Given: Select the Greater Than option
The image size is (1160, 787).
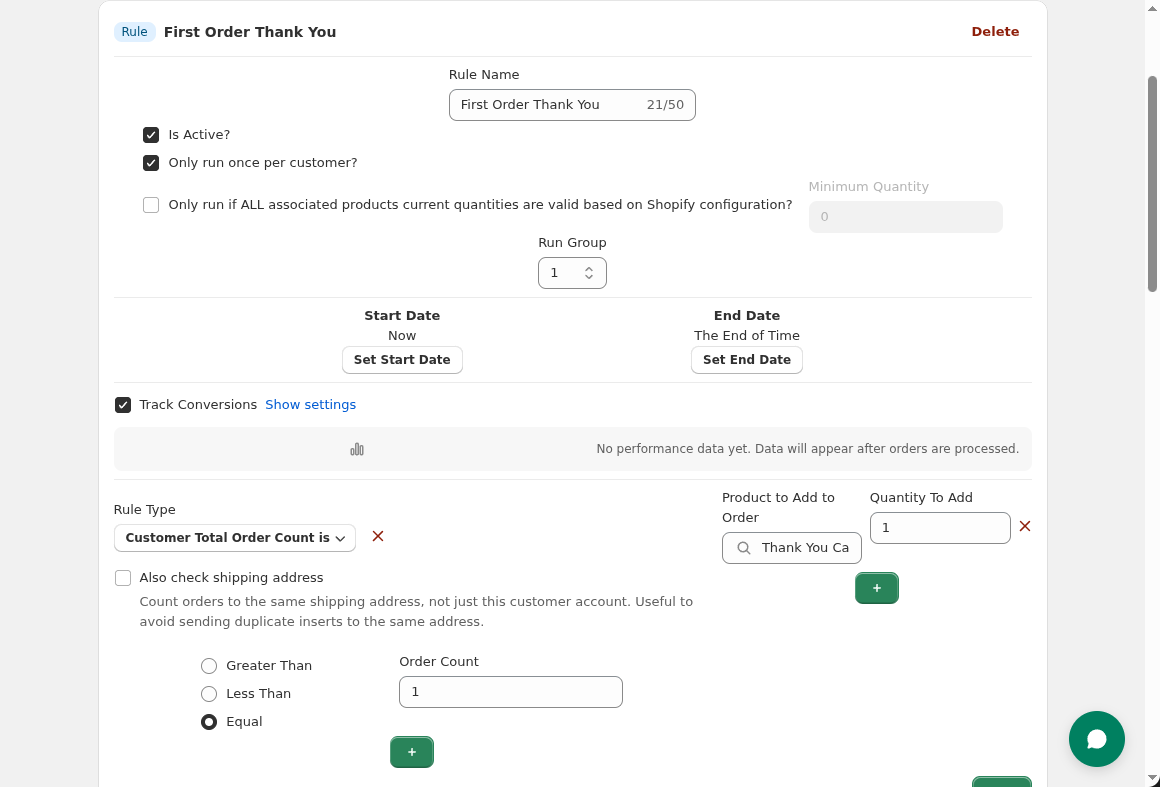Looking at the screenshot, I should 209,665.
